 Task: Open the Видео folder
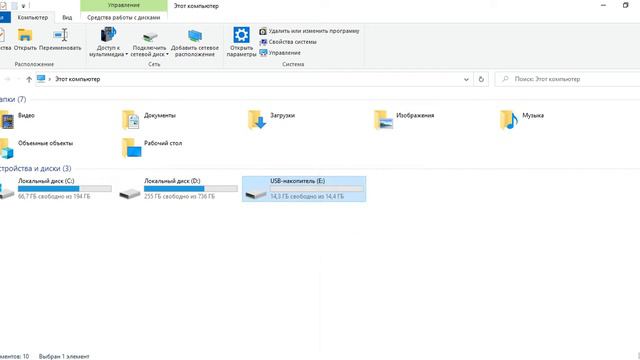(x=18, y=119)
